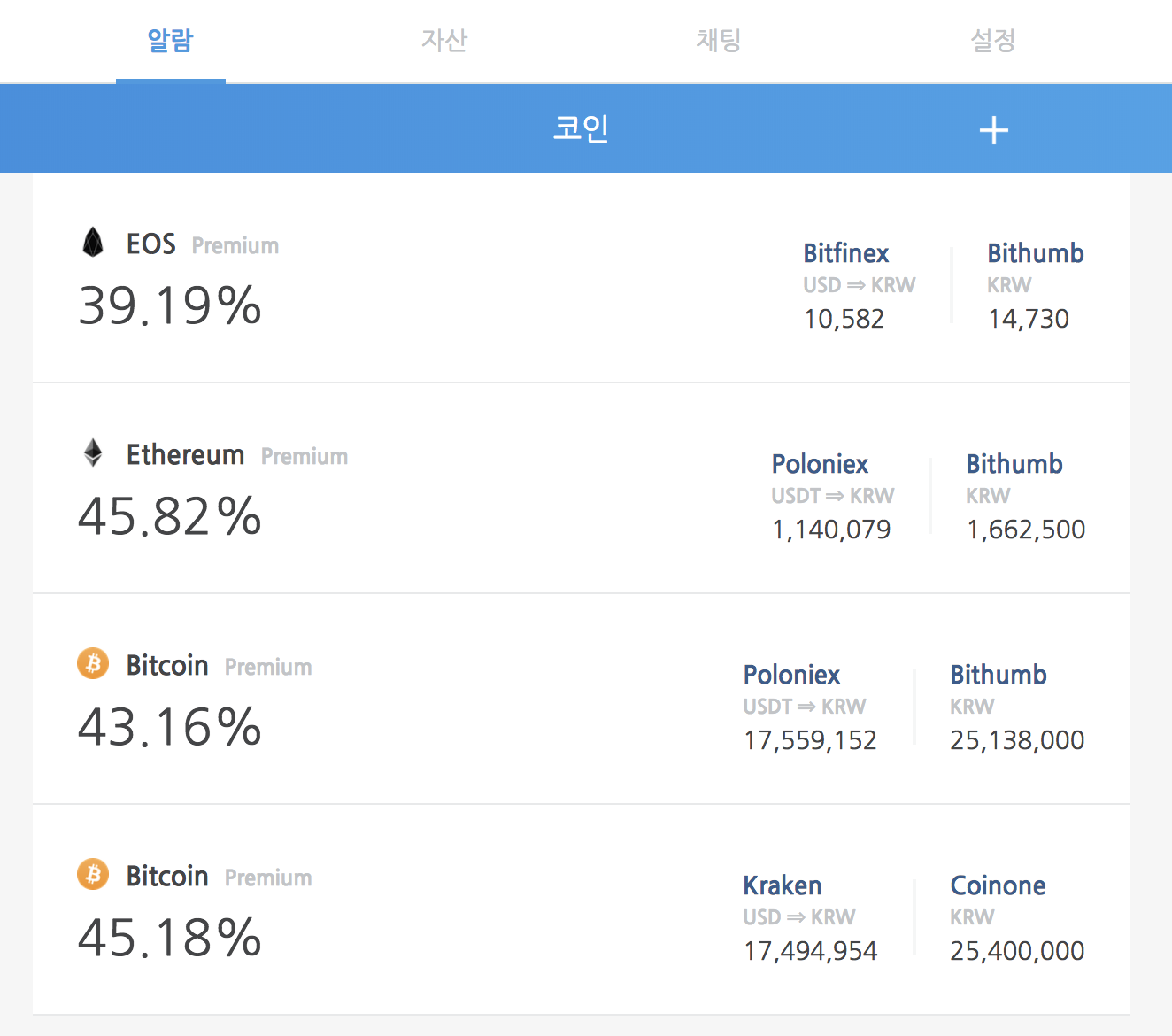The height and width of the screenshot is (1036, 1172).
Task: Click the Bitcoin icon in Poloniex row
Action: (x=93, y=663)
